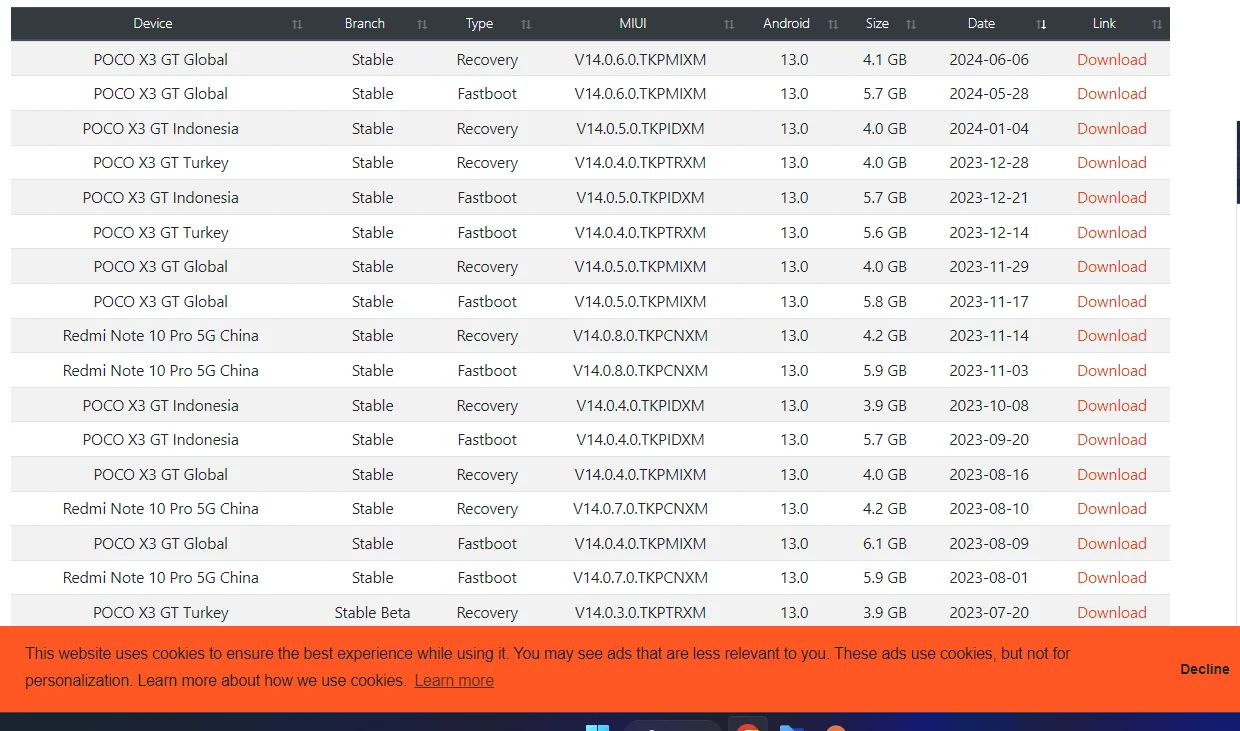Image resolution: width=1240 pixels, height=731 pixels.
Task: Download the ROM dated 2023-11-17
Action: [x=1112, y=301]
